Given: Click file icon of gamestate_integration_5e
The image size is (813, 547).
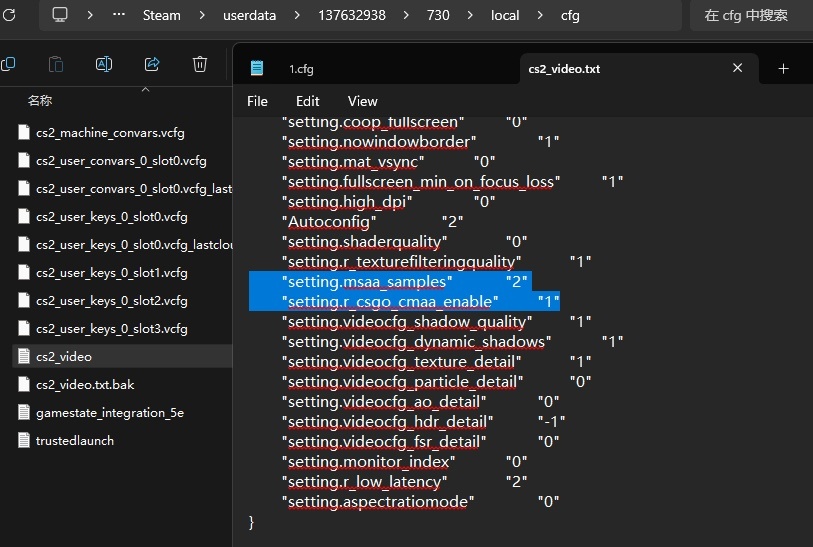Looking at the screenshot, I should 24,412.
